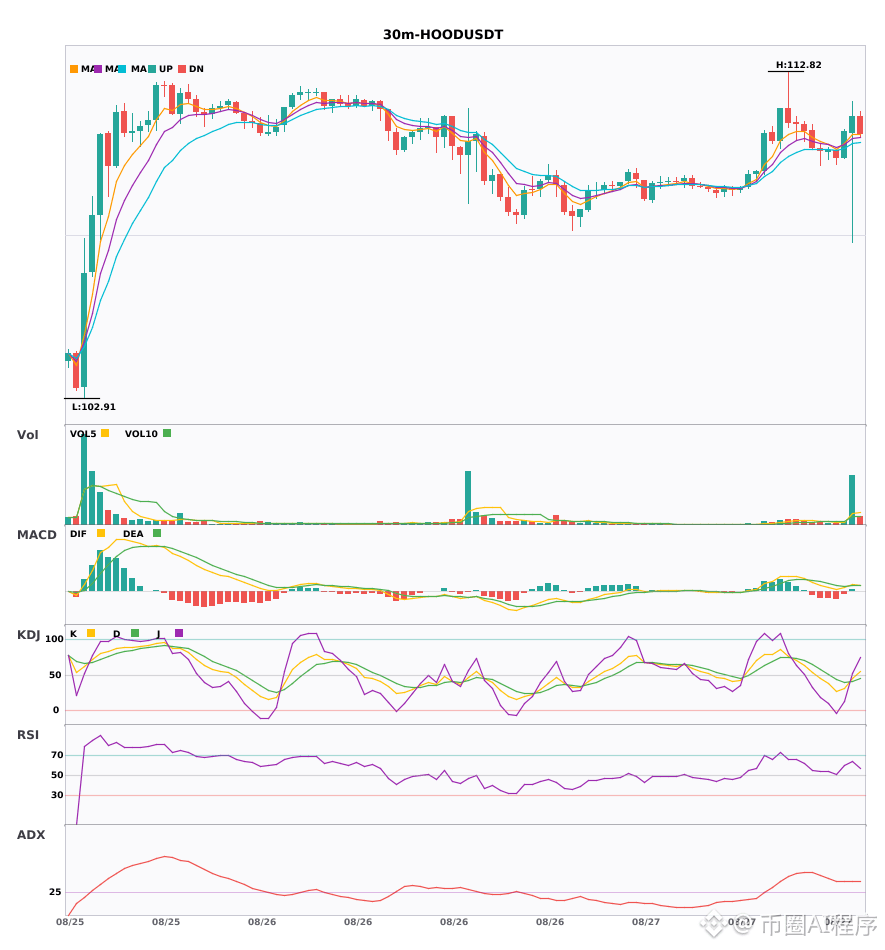The height and width of the screenshot is (950, 885).
Task: Click the RSI axis value 30
Action: click(x=57, y=795)
